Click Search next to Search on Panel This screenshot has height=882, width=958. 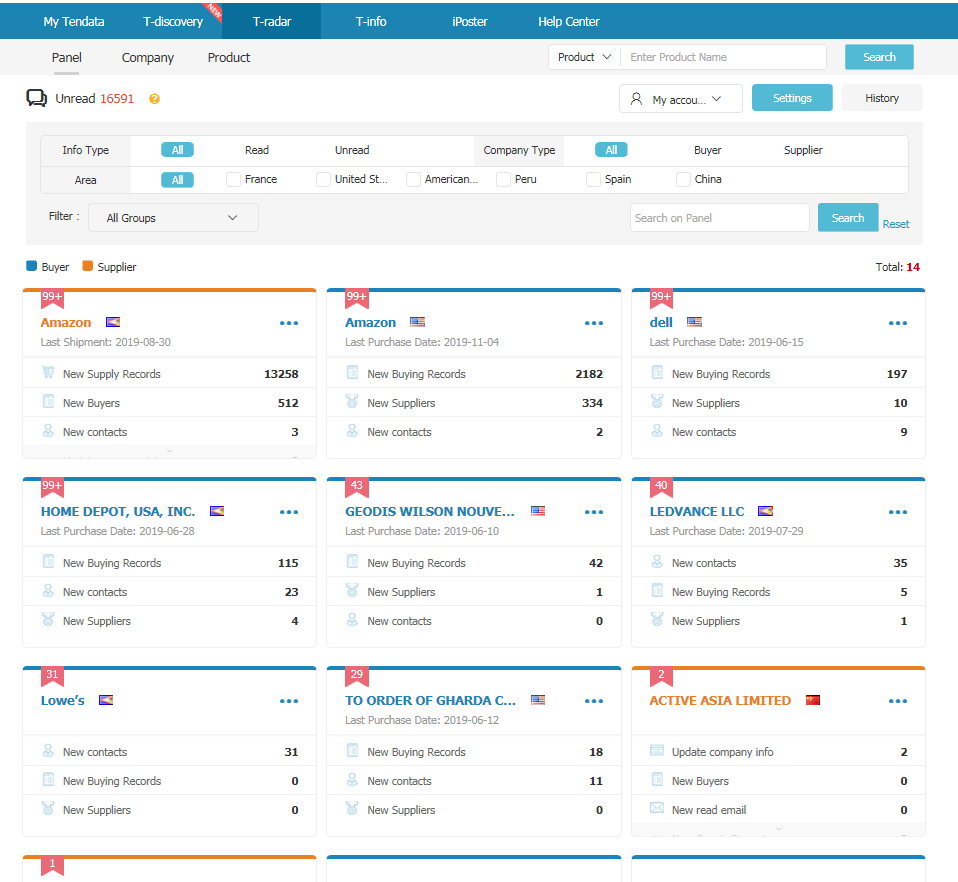coord(847,217)
